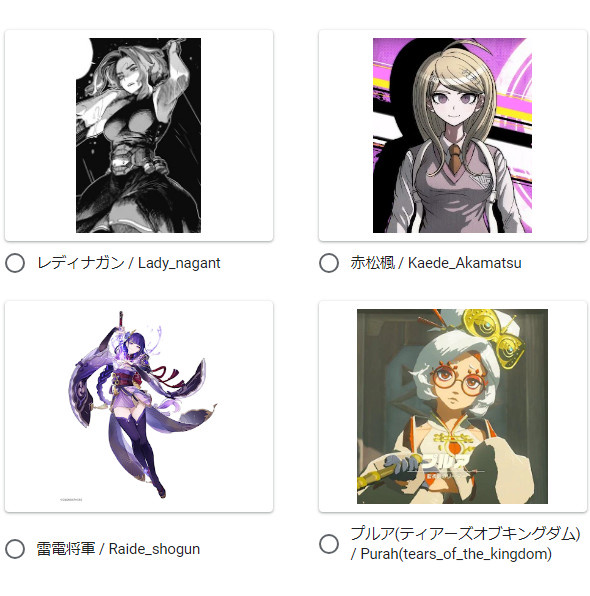Choose the Raide_shogun radio option
This screenshot has height=596, width=590.
tap(15, 549)
